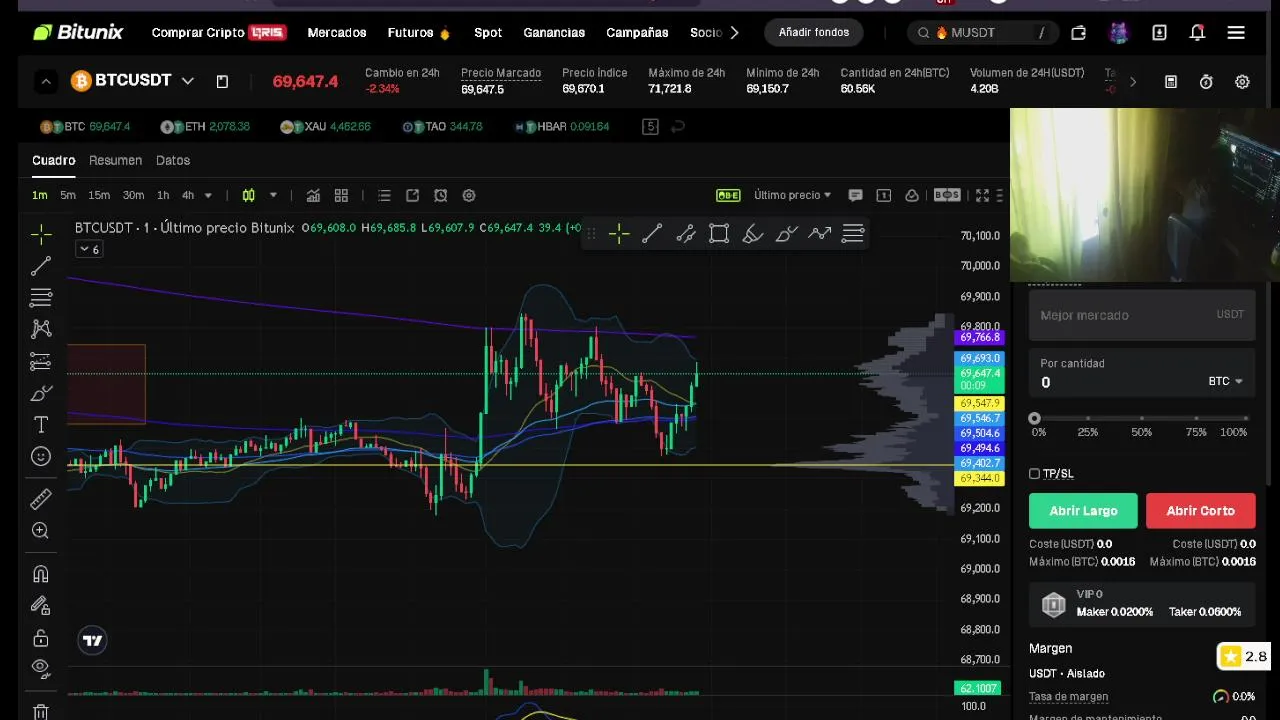Open the Bitunix home logo
The image size is (1280, 720).
[x=78, y=32]
